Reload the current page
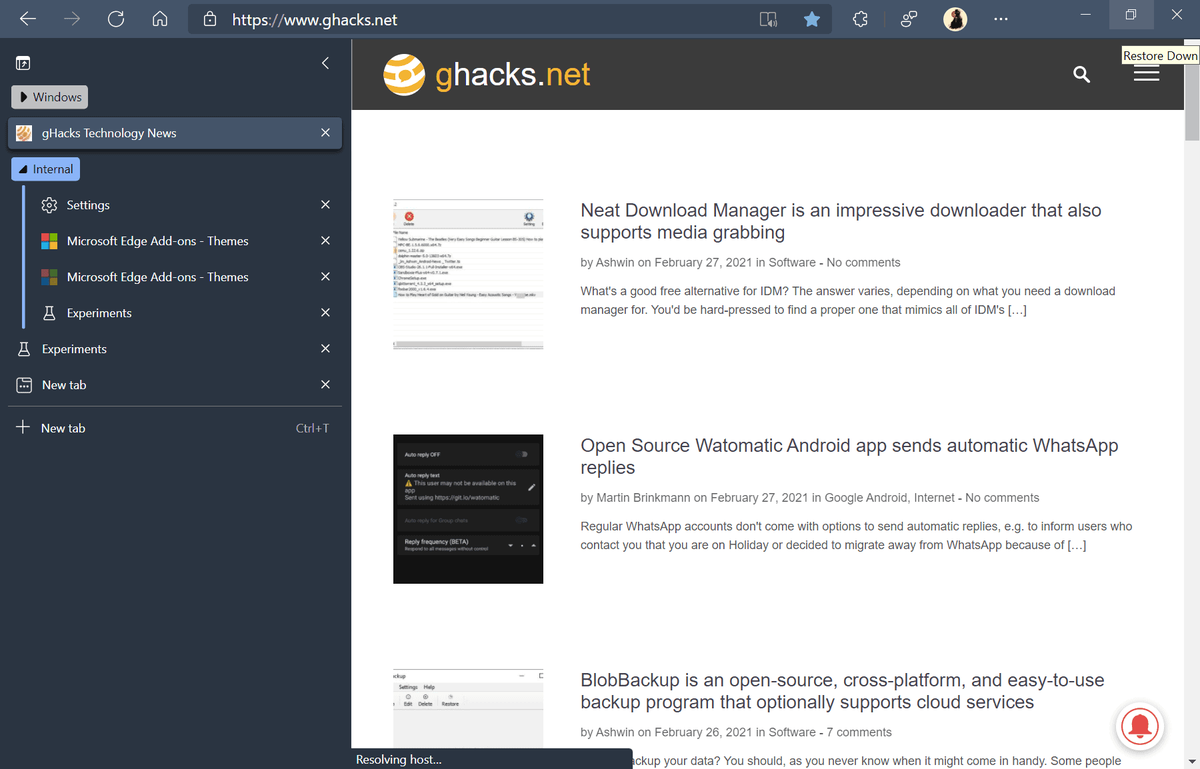Image resolution: width=1200 pixels, height=769 pixels. tap(116, 19)
